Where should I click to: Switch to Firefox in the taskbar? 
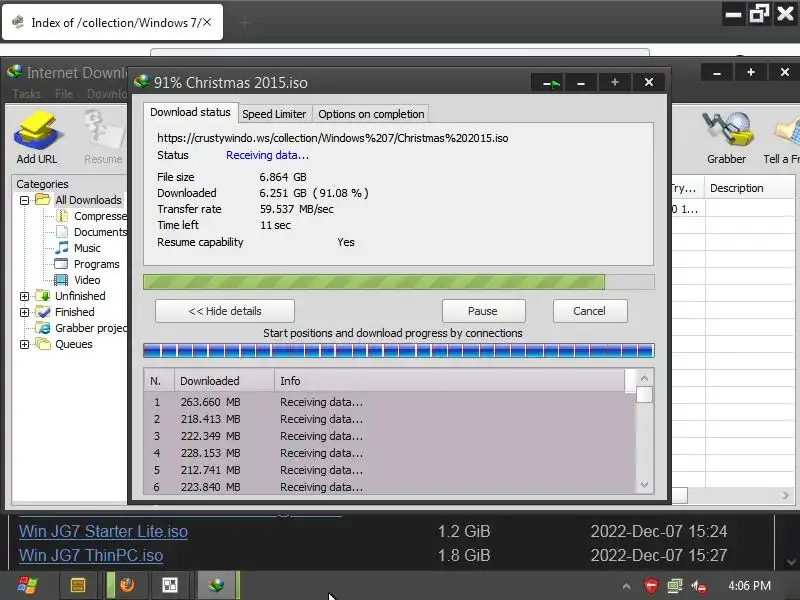pos(127,585)
